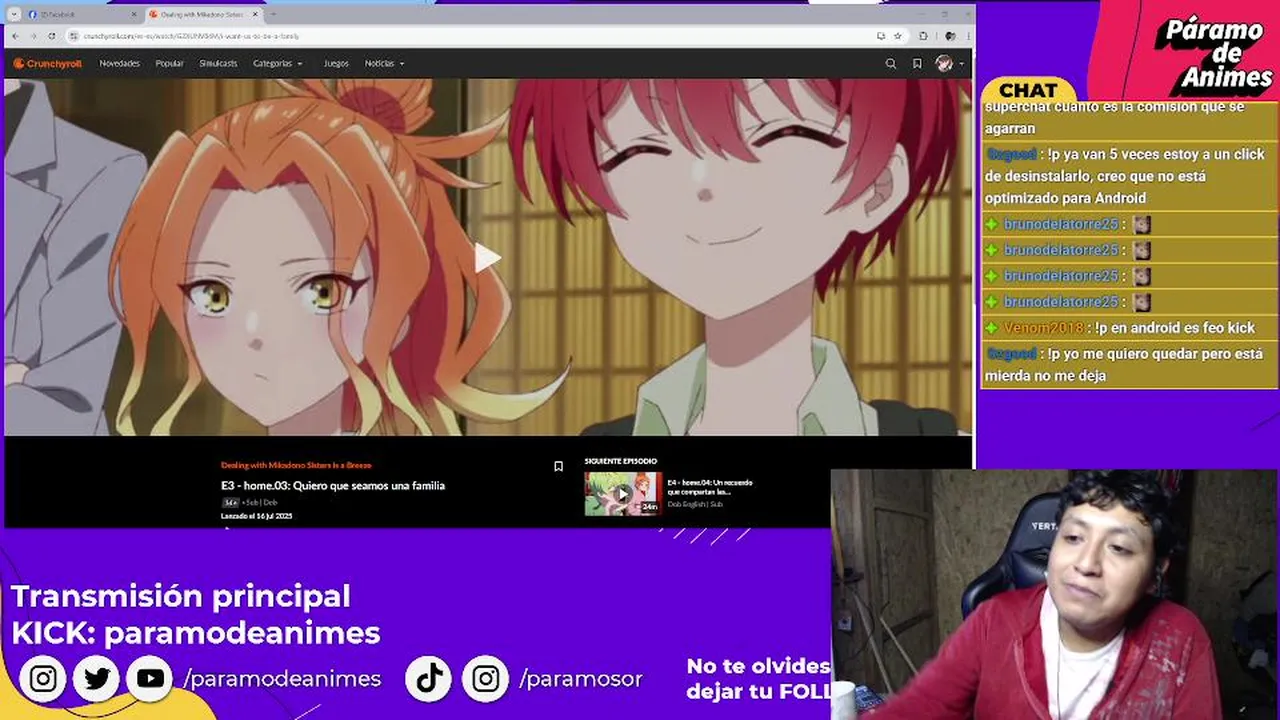
Task: Close the Crunchyroll tab
Action: pyautogui.click(x=256, y=14)
